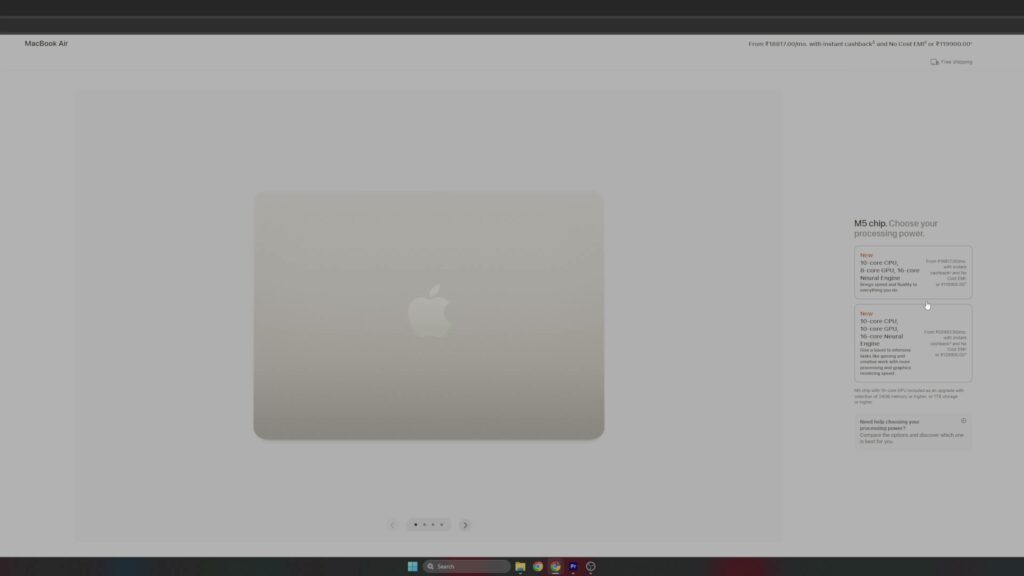
Task: Select the 10-core GPU chip option
Action: pos(912,342)
